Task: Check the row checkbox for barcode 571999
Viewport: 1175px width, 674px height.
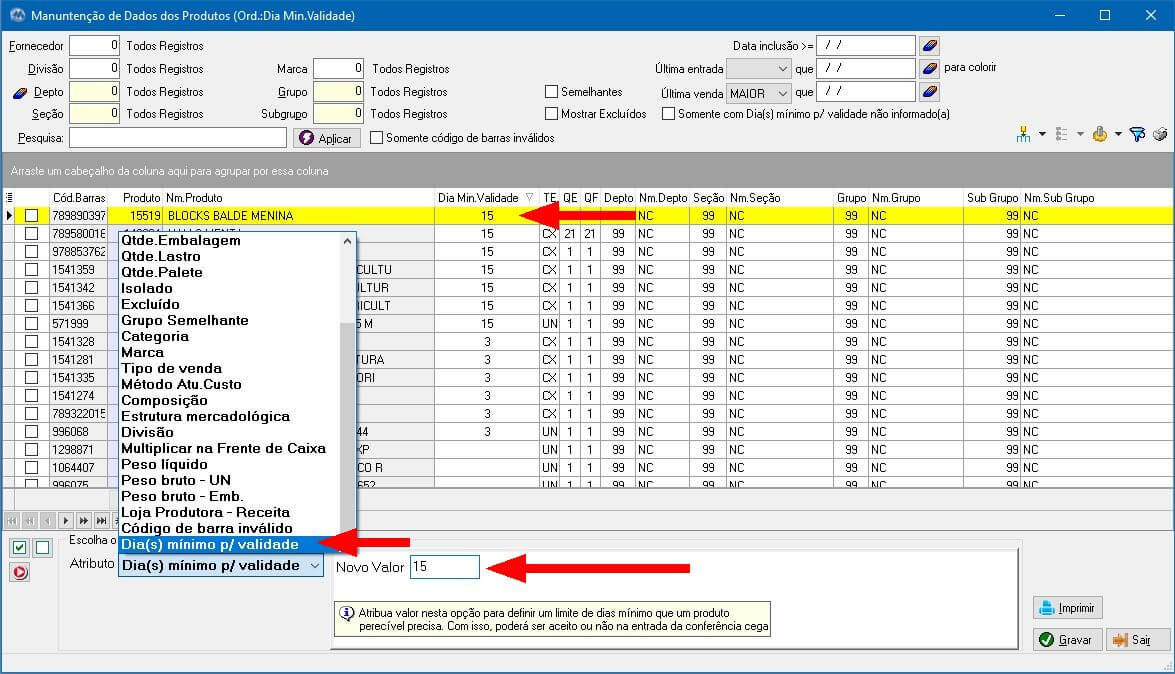Action: point(31,324)
